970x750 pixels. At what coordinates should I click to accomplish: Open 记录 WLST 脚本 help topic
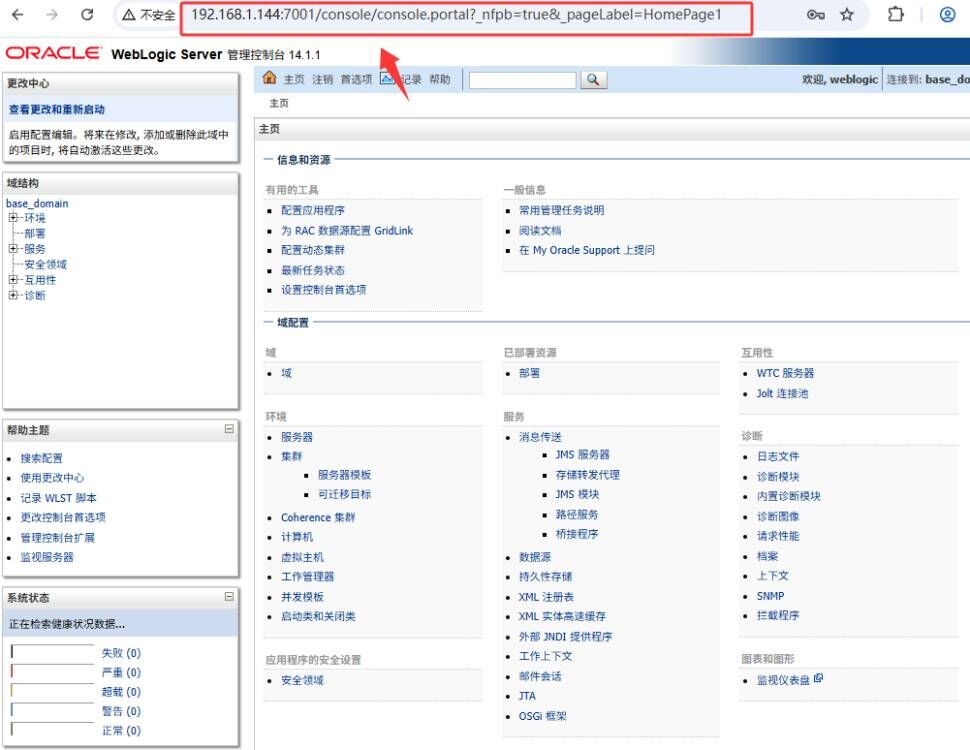[x=59, y=498]
